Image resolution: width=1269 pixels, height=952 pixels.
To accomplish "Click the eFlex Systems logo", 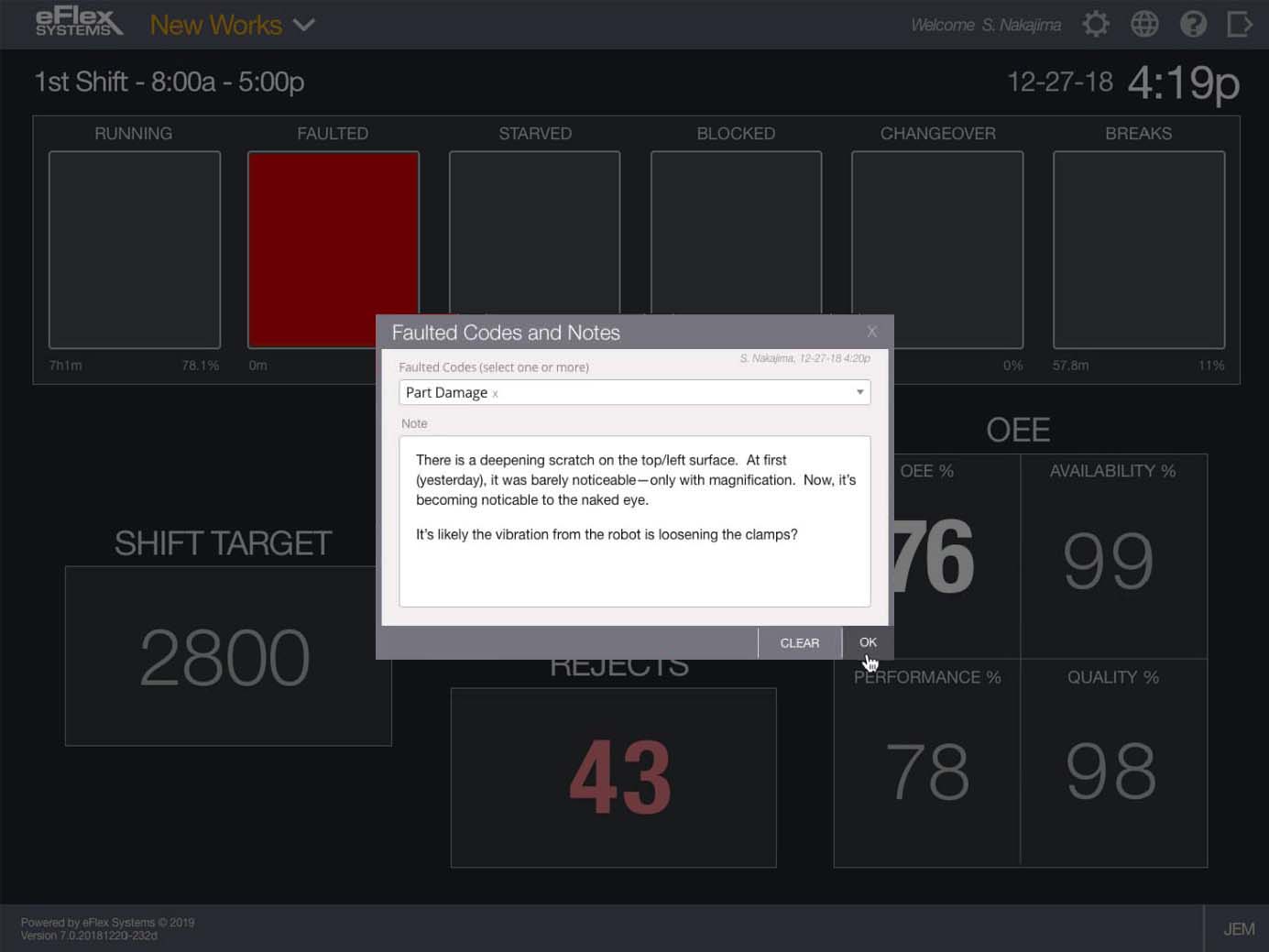I will [x=78, y=23].
